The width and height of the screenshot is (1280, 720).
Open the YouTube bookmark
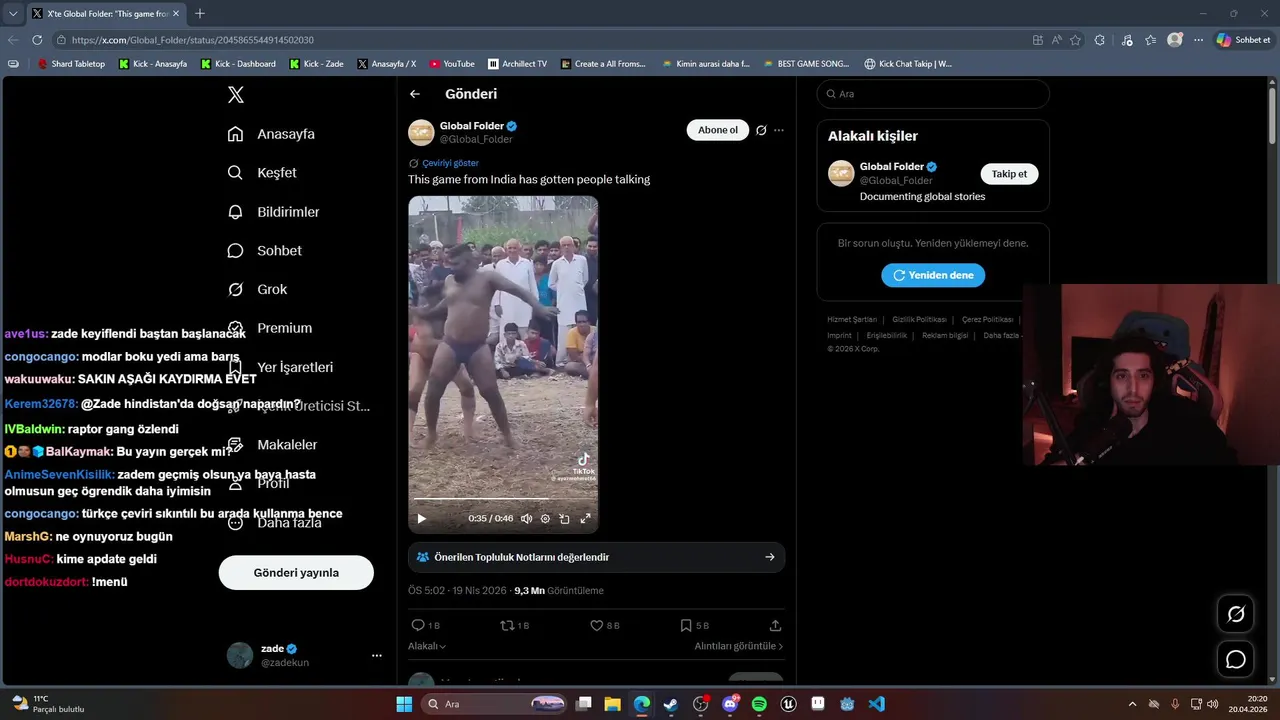452,64
